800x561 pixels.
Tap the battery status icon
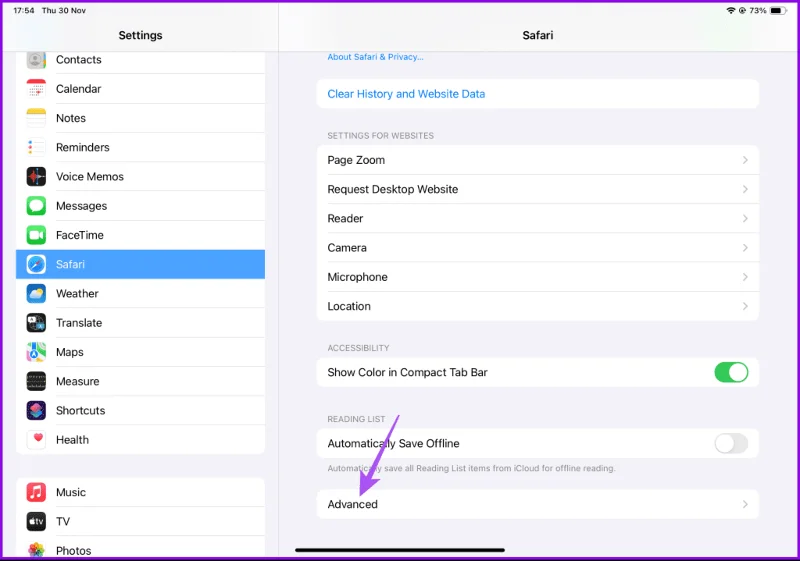click(778, 10)
